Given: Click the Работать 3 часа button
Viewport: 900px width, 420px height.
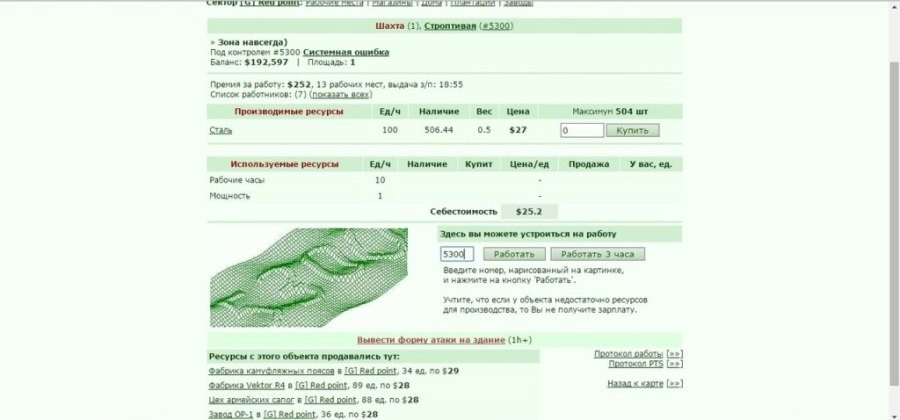Looking at the screenshot, I should tap(598, 254).
